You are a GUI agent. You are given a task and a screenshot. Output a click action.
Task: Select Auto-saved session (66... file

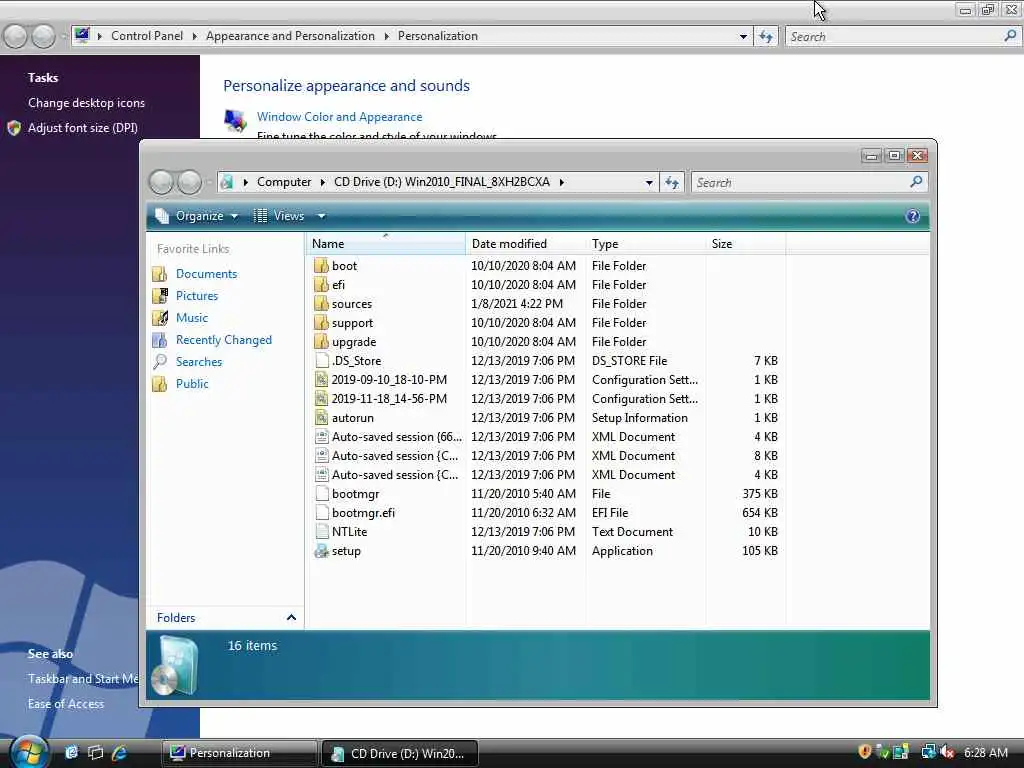pos(396,436)
